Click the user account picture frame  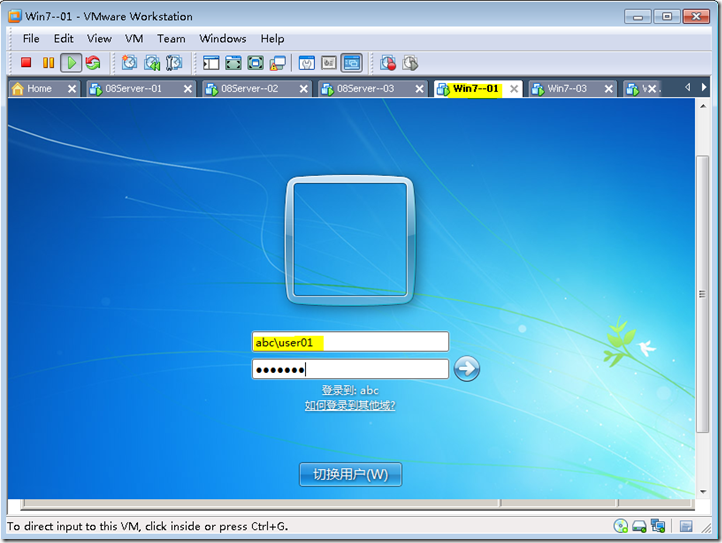[350, 240]
